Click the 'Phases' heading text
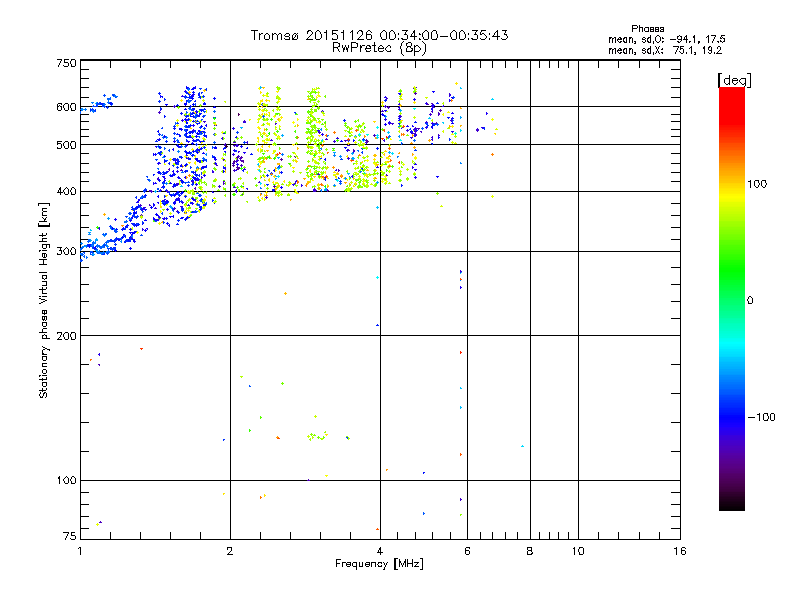The width and height of the screenshot is (800, 600). click(x=647, y=29)
